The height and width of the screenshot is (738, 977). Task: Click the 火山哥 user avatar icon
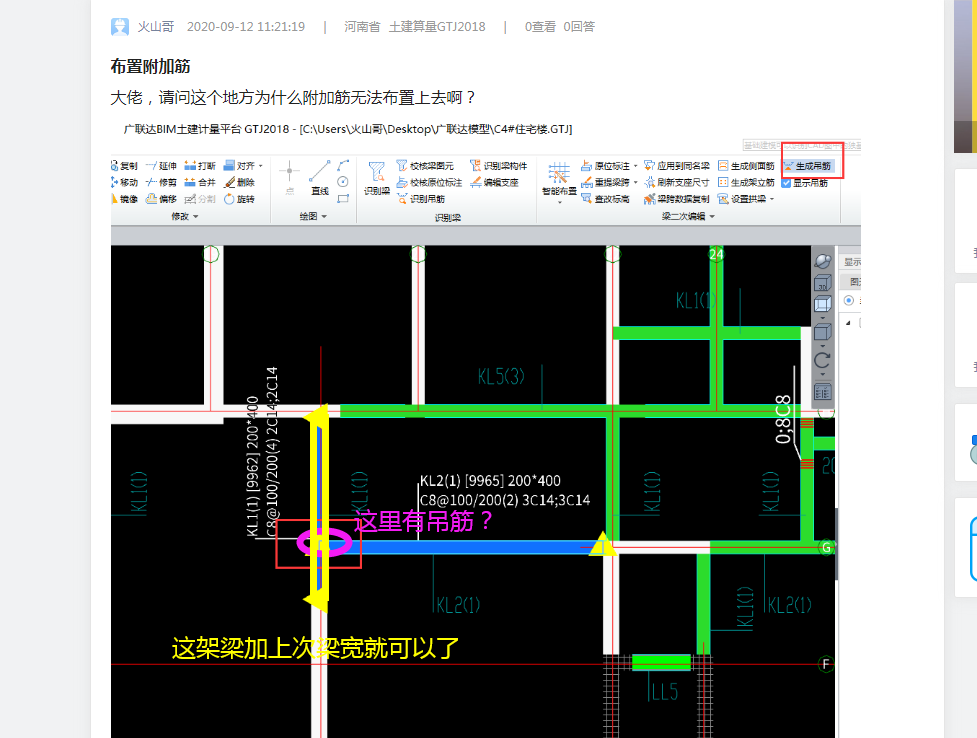pos(120,26)
